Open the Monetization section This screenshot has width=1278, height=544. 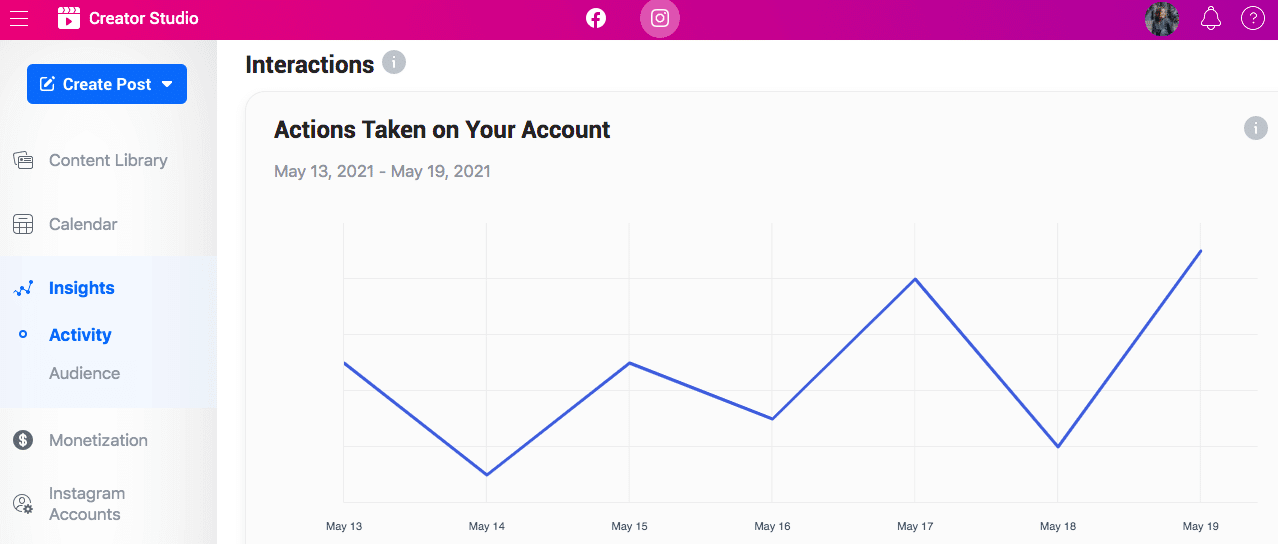(x=98, y=440)
